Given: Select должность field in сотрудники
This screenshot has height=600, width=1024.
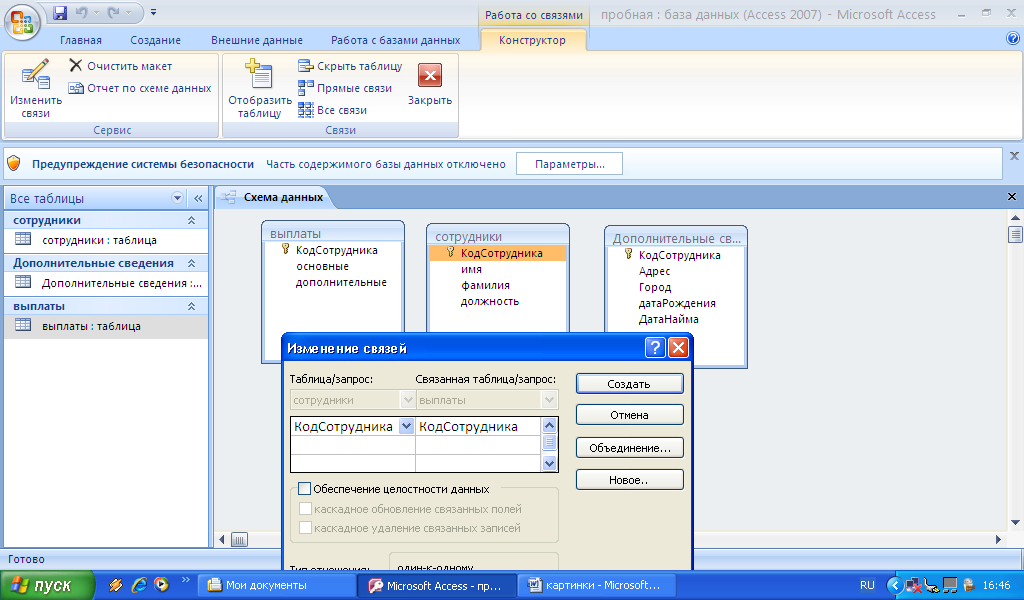Looking at the screenshot, I should pyautogui.click(x=490, y=301).
